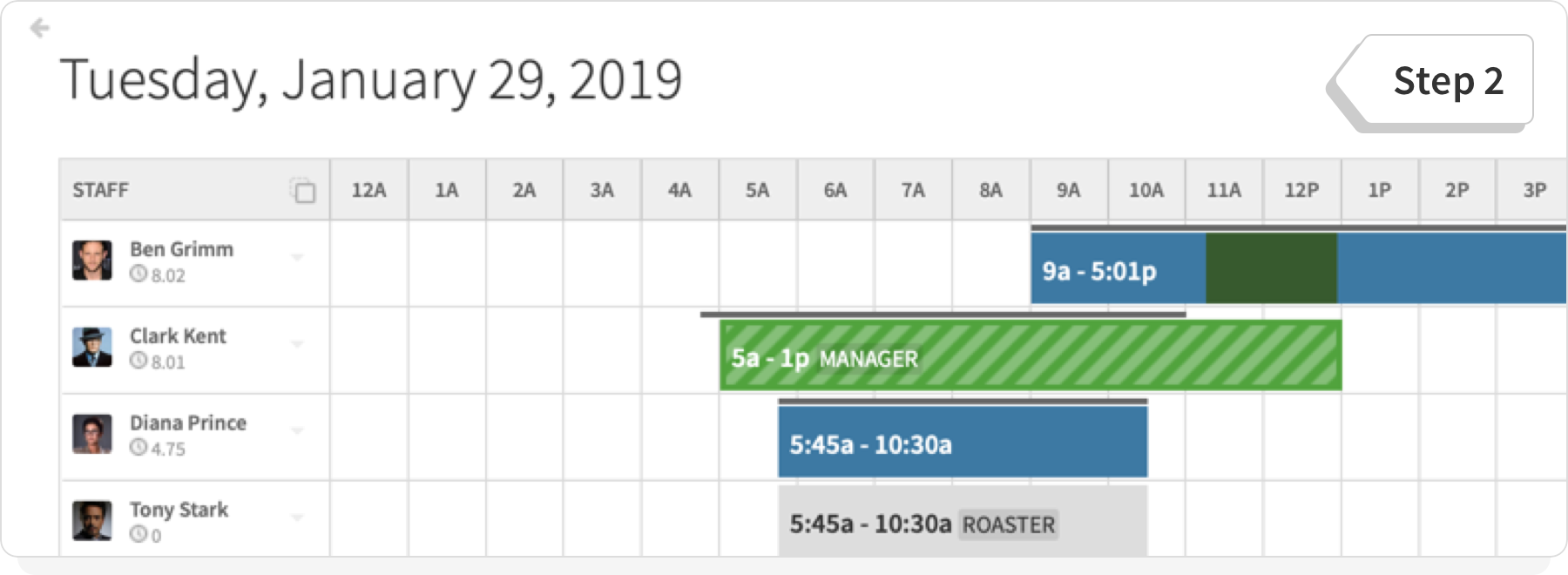
Task: Open Clark Kent's profile photo
Action: [92, 347]
